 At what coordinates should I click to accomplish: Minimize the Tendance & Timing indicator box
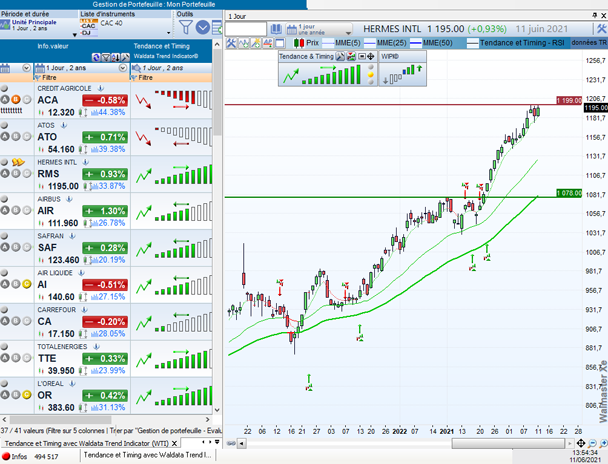tap(361, 57)
